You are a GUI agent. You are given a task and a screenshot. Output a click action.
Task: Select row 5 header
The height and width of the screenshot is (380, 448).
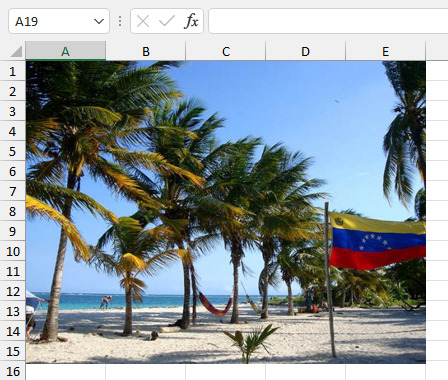[x=13, y=151]
